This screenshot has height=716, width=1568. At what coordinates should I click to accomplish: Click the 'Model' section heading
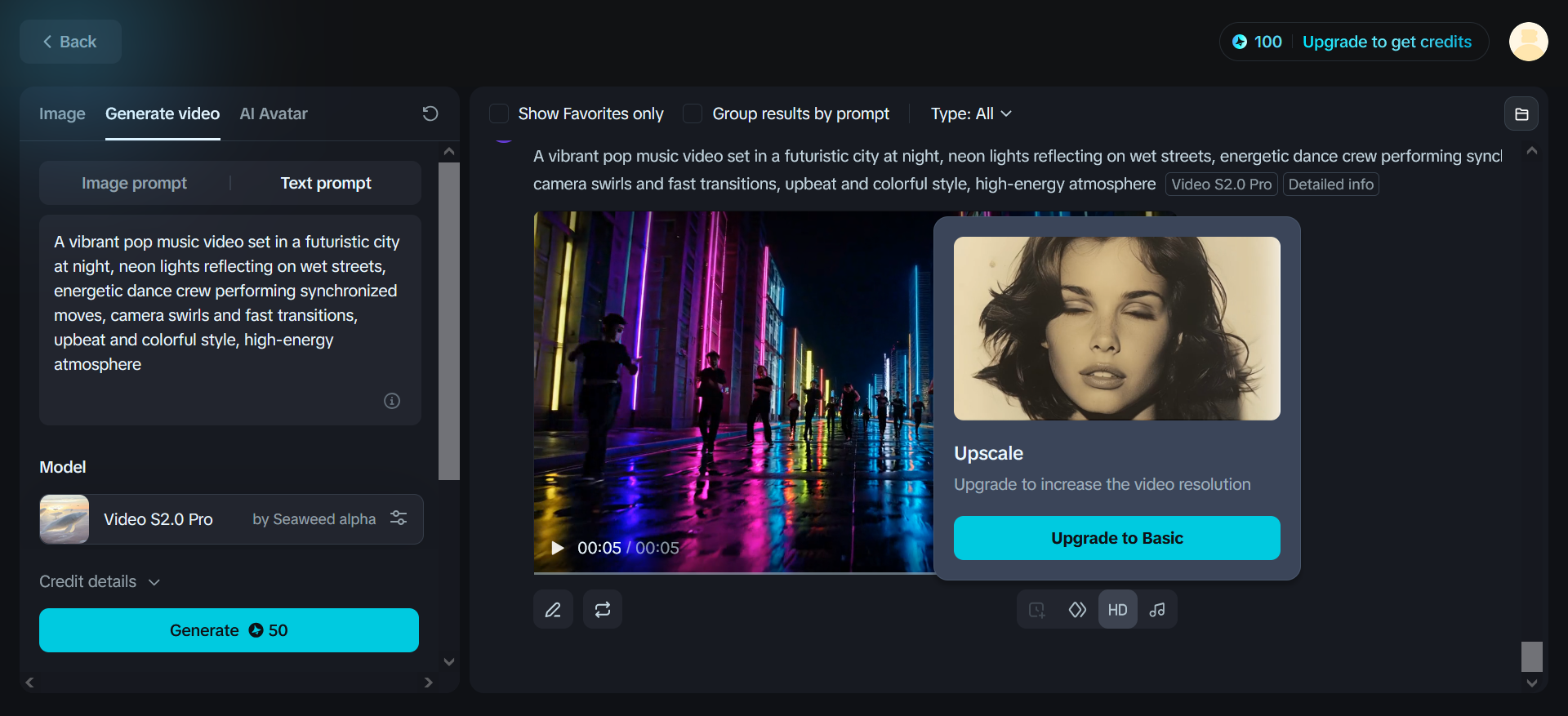[x=63, y=467]
